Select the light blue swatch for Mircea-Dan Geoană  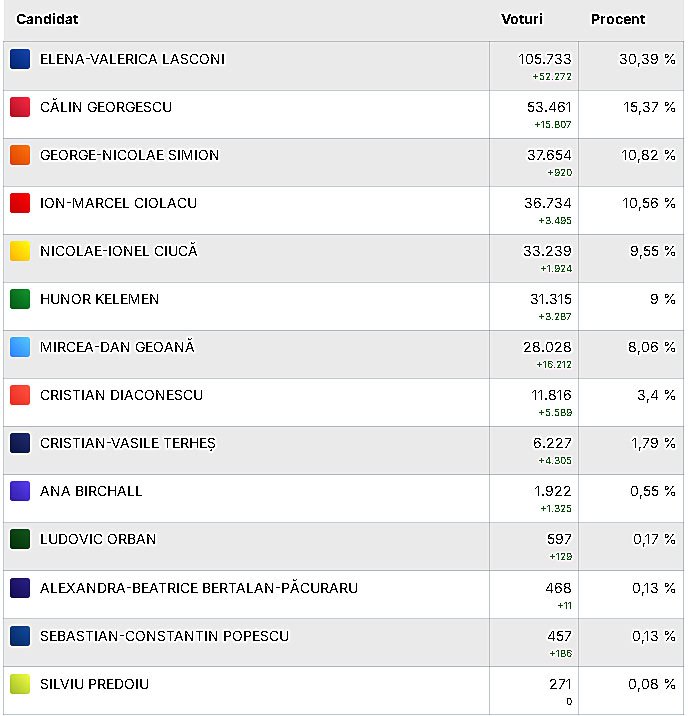coord(20,347)
